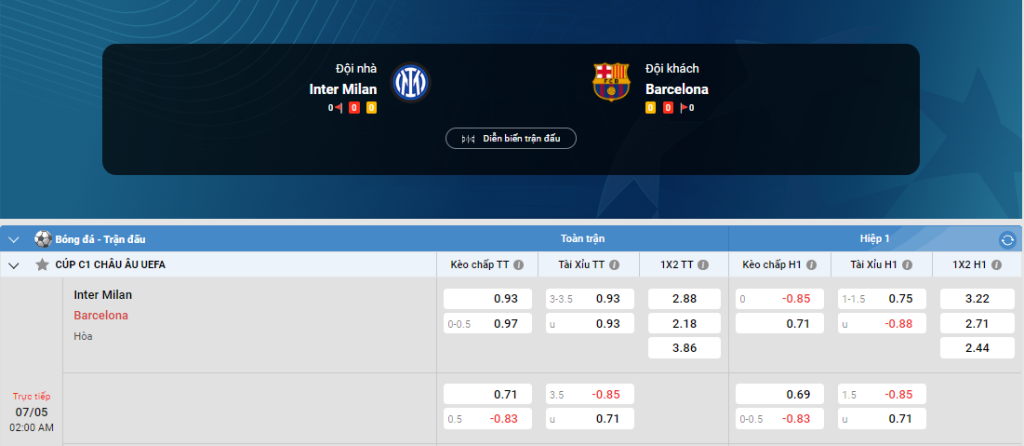Choose the 0-0.5 handicap 0.97 Barcelona odds
The height and width of the screenshot is (446, 1024).
[489, 323]
